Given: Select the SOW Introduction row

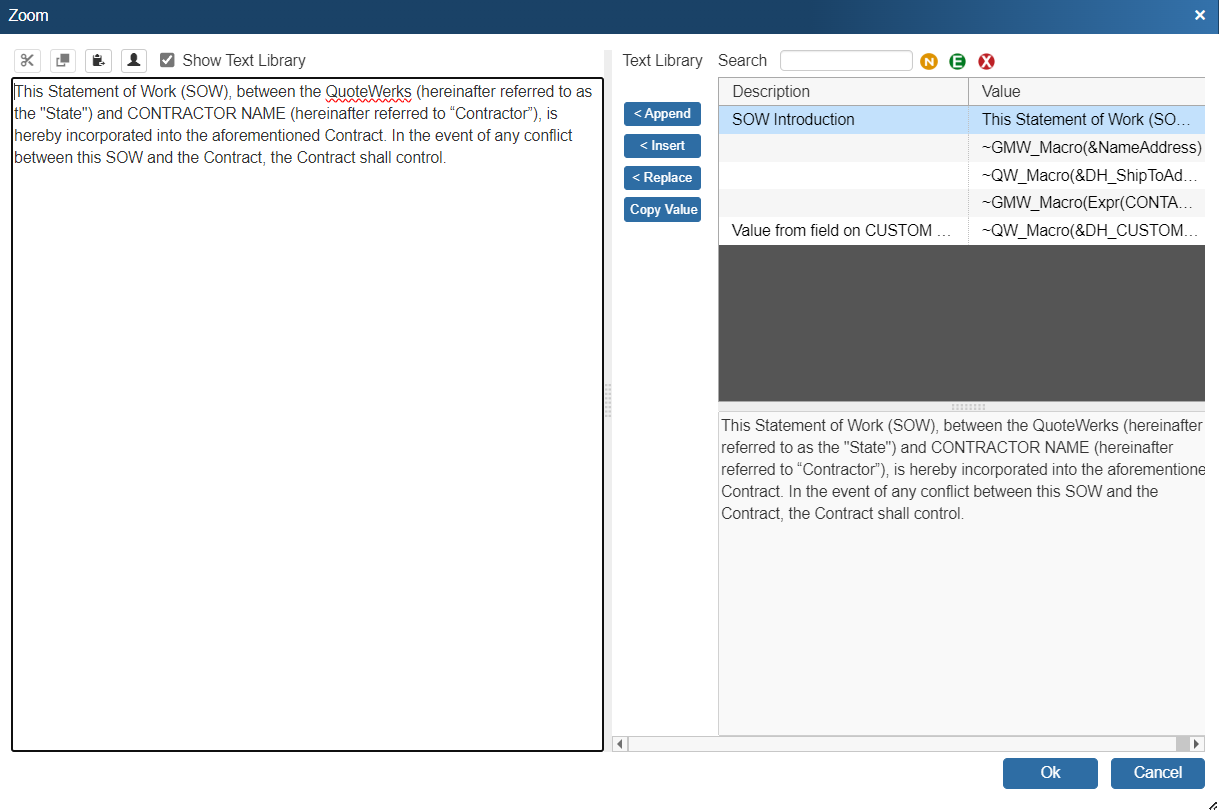Looking at the screenshot, I should [843, 120].
